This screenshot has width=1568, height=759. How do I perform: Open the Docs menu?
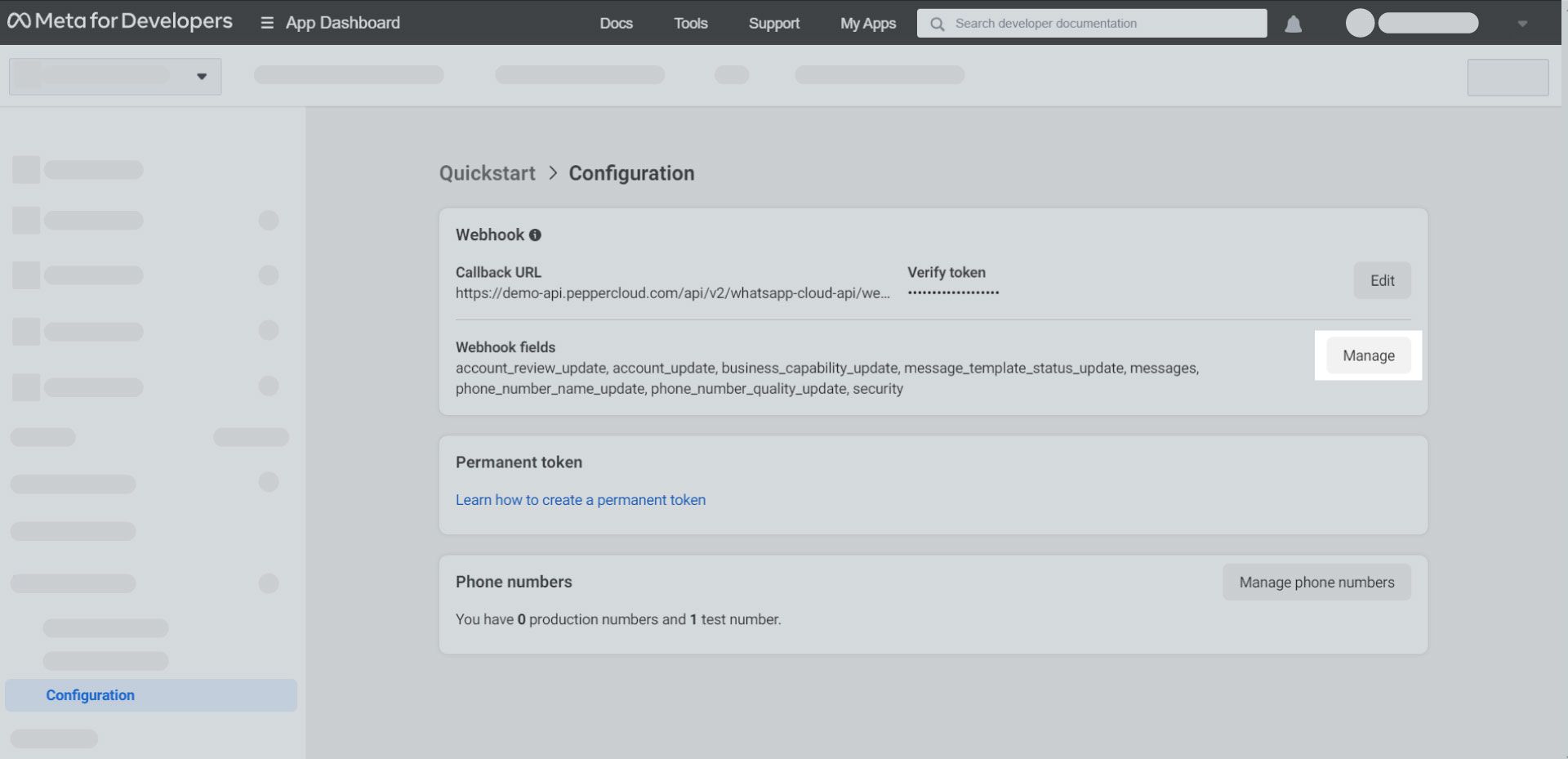[x=617, y=24]
